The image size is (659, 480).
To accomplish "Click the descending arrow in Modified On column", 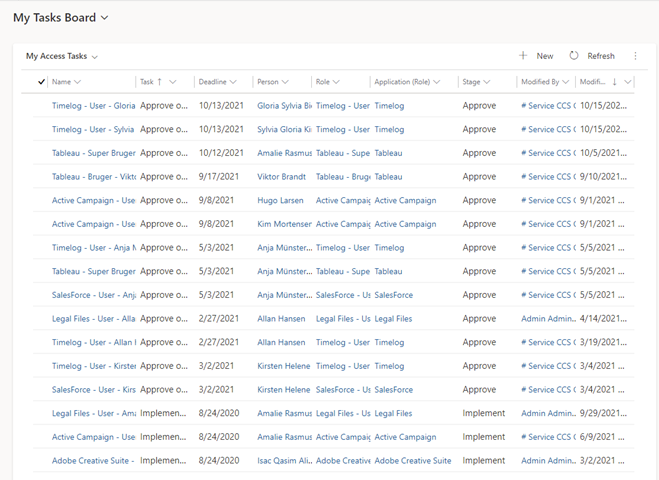I will point(614,82).
